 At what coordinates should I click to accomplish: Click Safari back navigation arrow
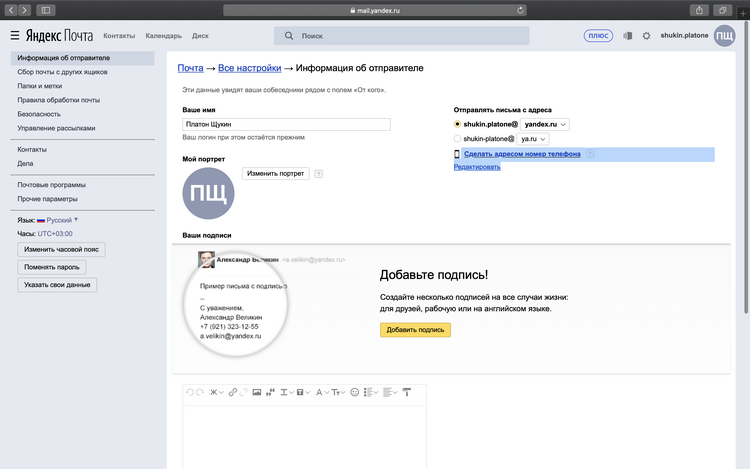tap(11, 10)
